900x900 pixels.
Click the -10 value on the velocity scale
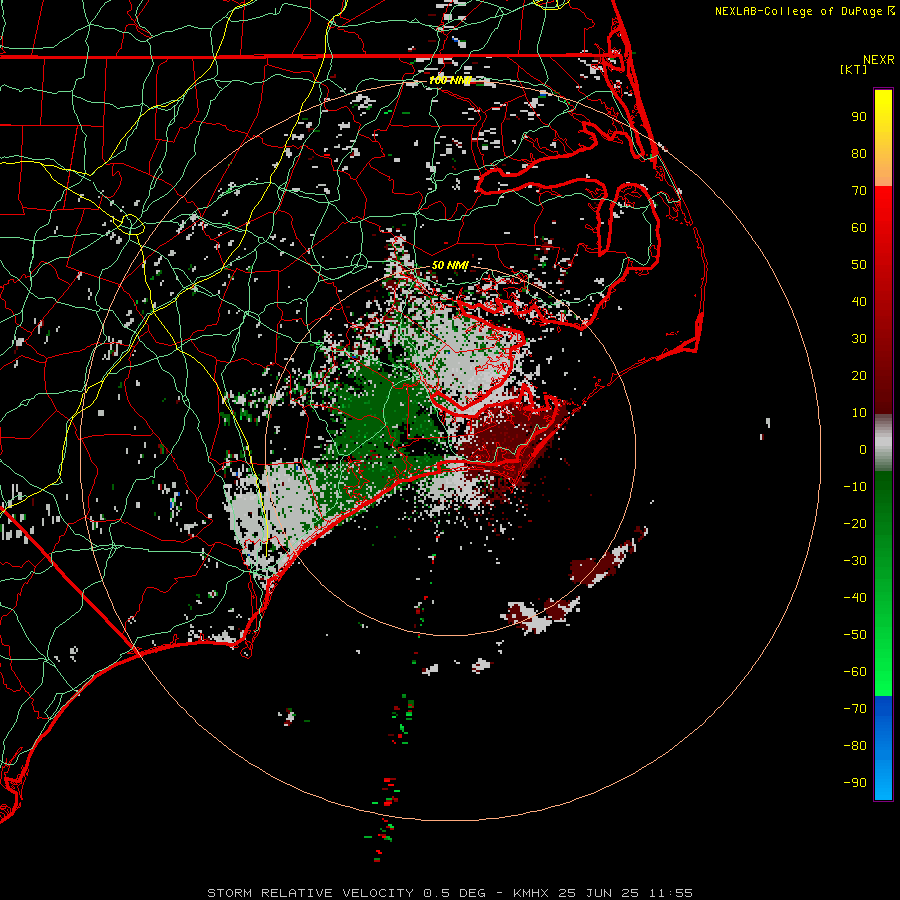pyautogui.click(x=855, y=487)
